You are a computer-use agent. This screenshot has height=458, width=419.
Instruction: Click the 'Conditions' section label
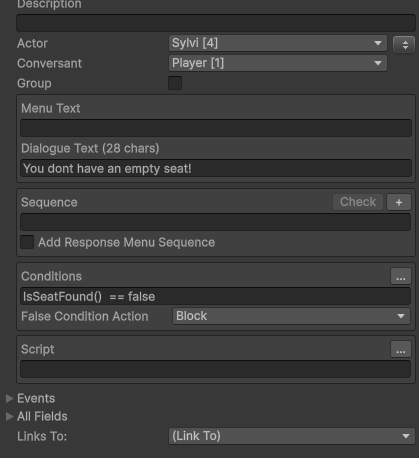51,276
